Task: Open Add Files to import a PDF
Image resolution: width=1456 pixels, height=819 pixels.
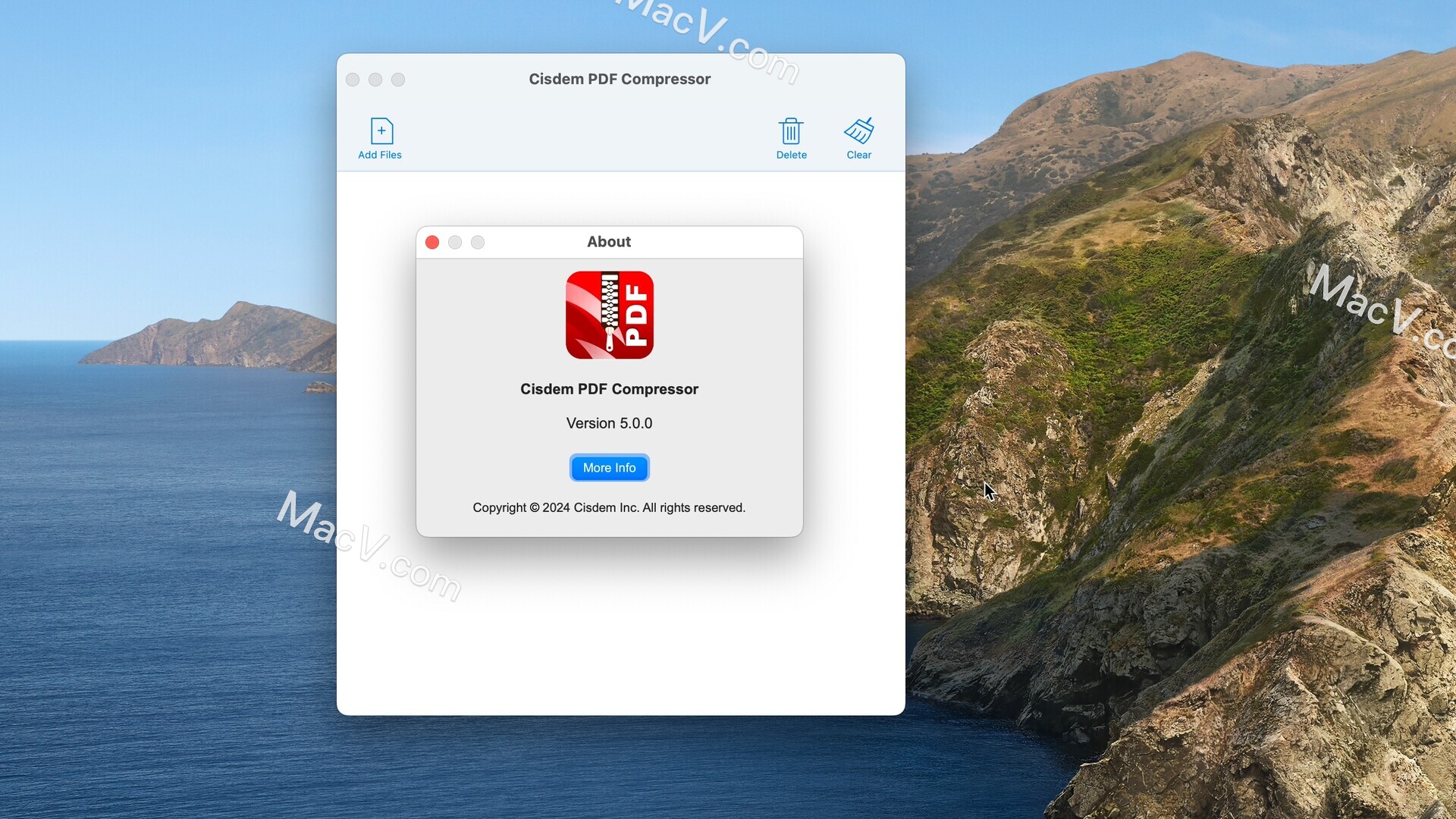Action: (x=380, y=138)
